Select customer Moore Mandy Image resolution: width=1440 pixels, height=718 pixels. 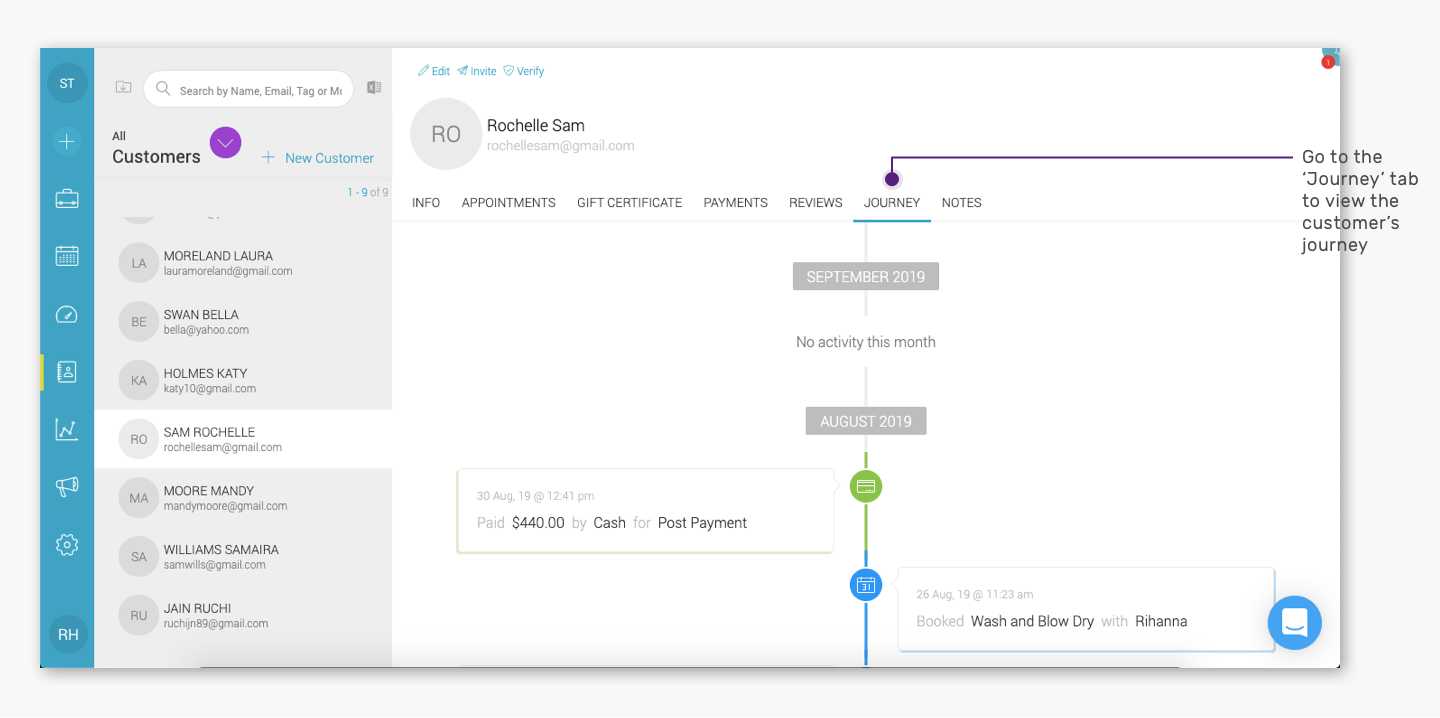pyautogui.click(x=243, y=498)
